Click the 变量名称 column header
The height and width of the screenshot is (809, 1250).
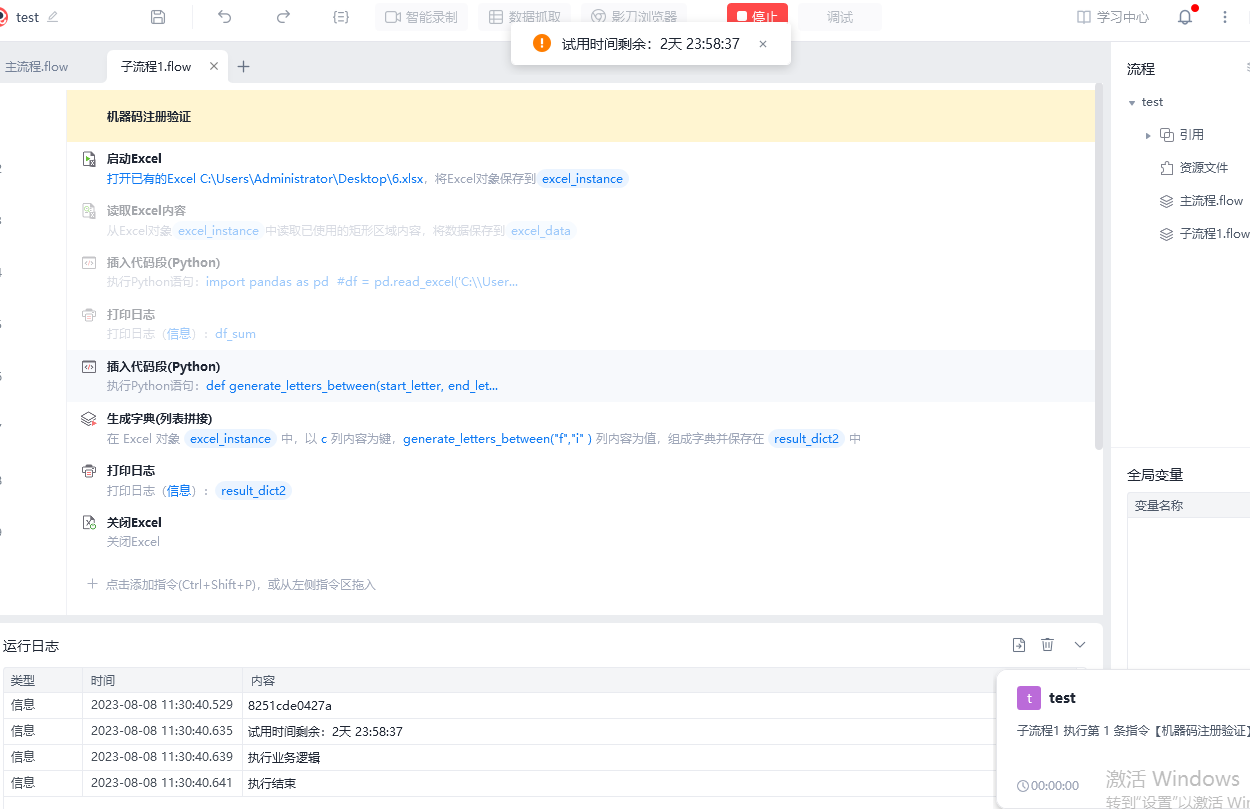(x=1158, y=505)
